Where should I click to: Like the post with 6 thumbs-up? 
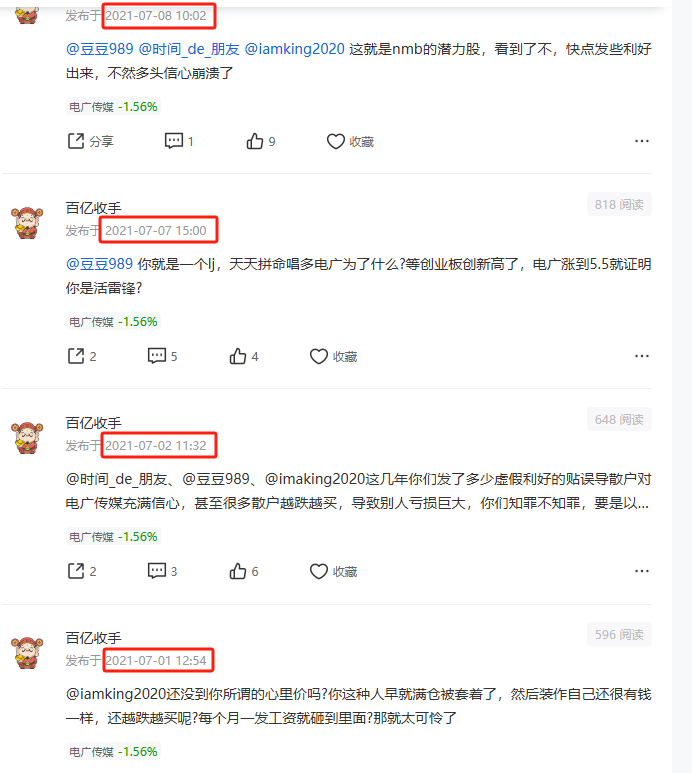243,571
